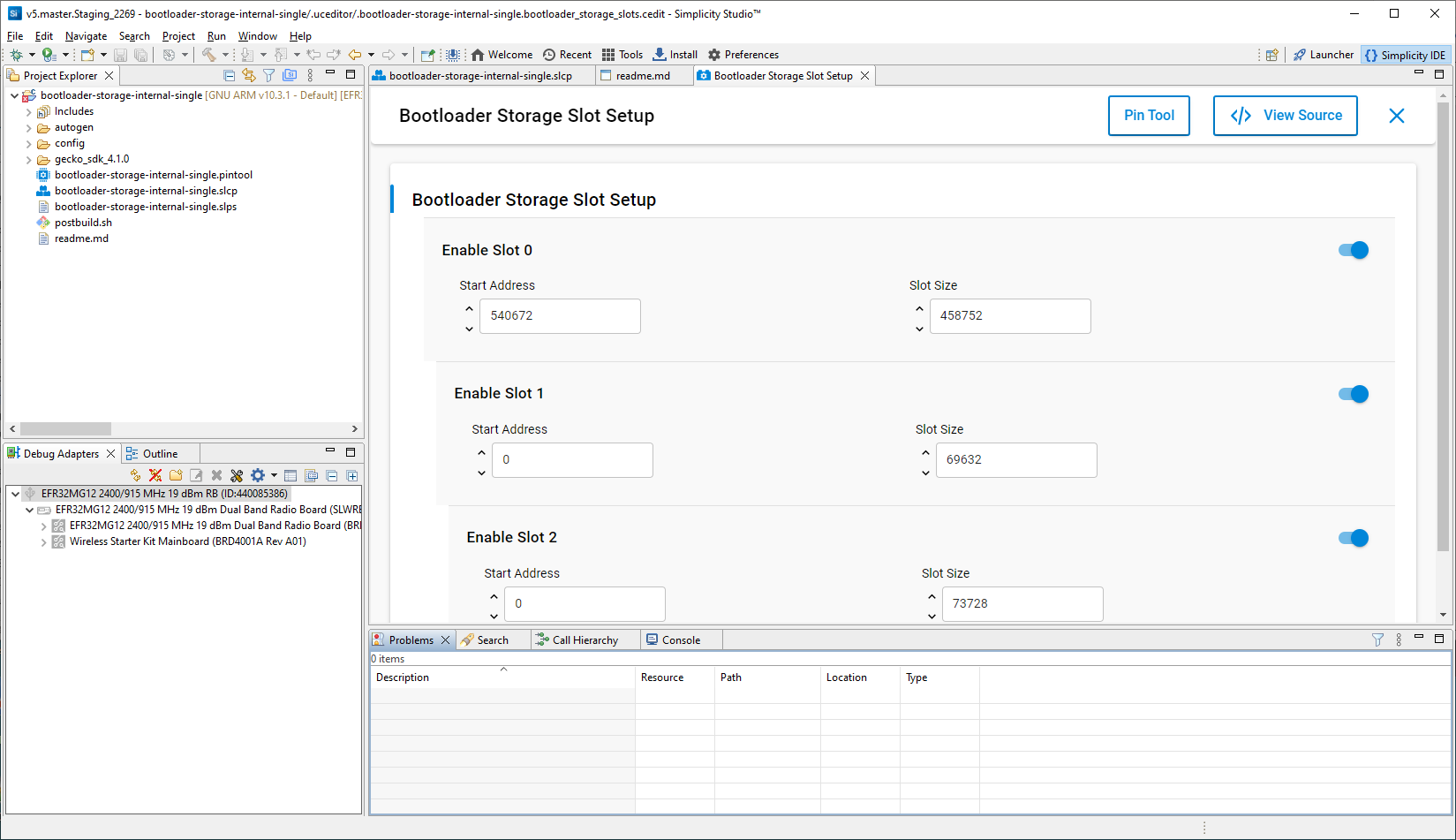This screenshot has height=840, width=1456.
Task: Collapse the bootloader-storage-internal-single project tree
Action: tap(14, 95)
